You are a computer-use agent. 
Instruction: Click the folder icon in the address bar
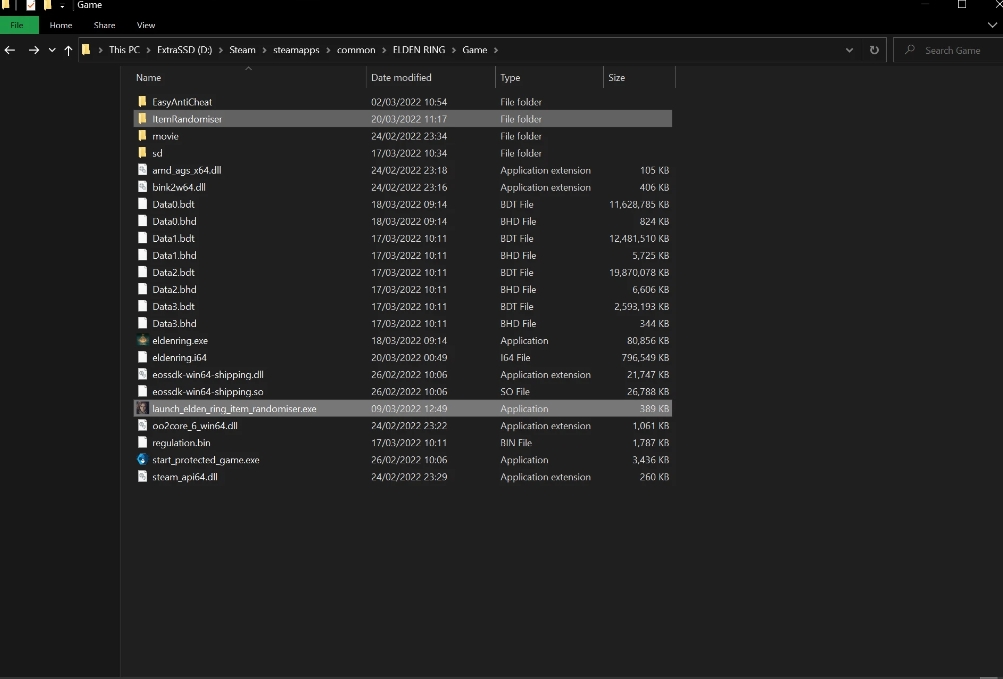pos(86,49)
